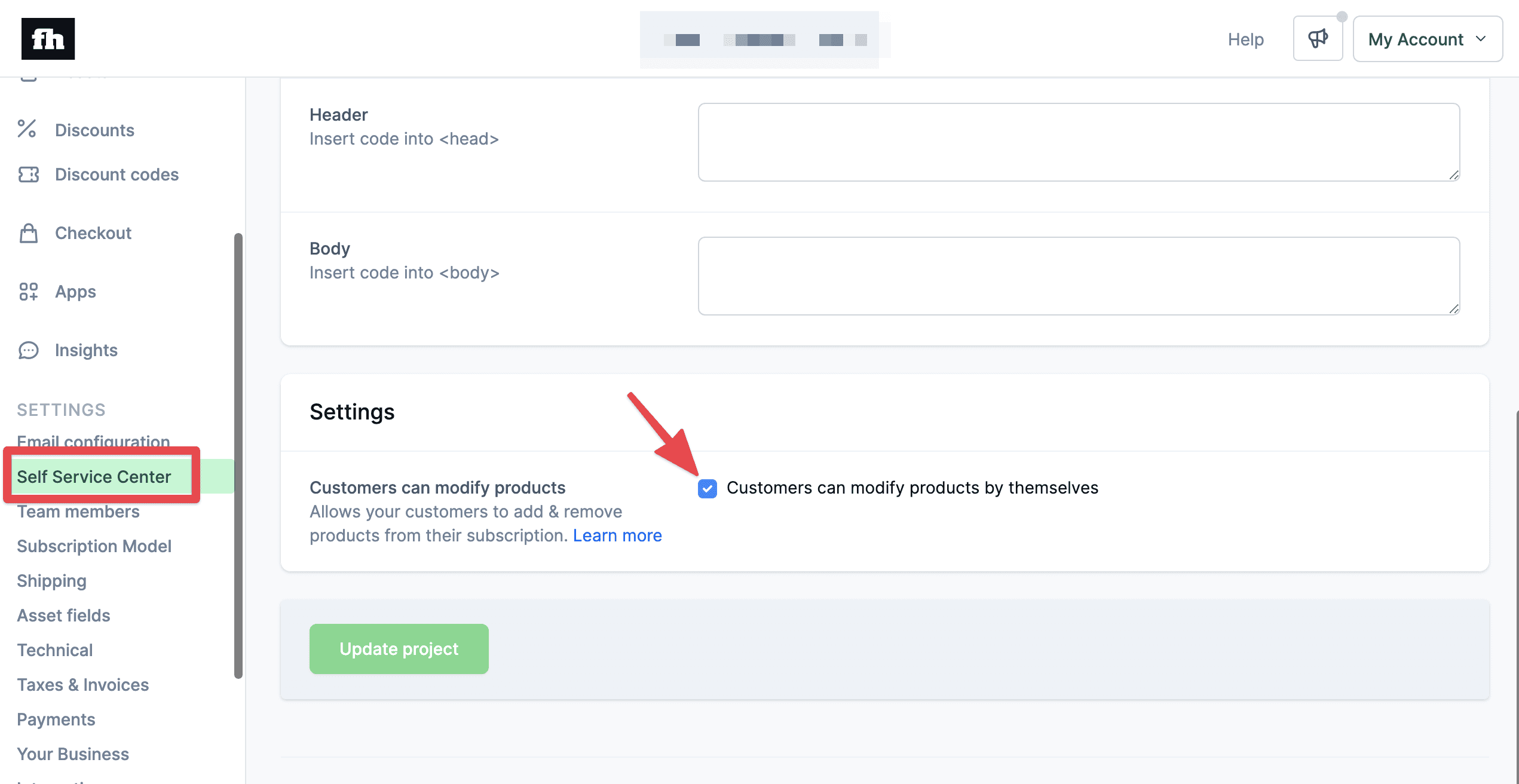Select Taxes & Invoices in sidebar
This screenshot has height=784, width=1519.
pos(83,685)
